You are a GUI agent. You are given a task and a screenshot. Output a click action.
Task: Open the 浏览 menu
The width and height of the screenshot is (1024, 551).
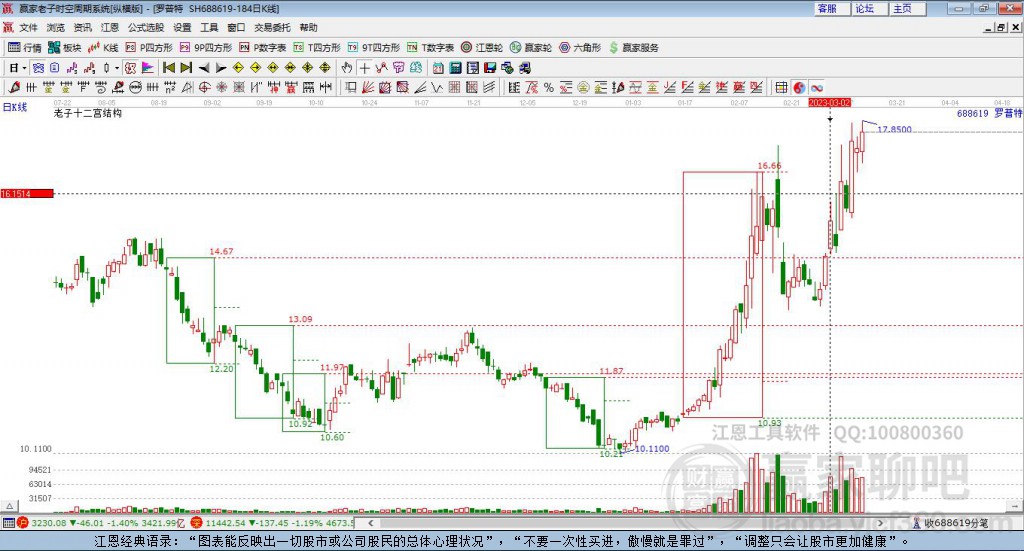56,27
